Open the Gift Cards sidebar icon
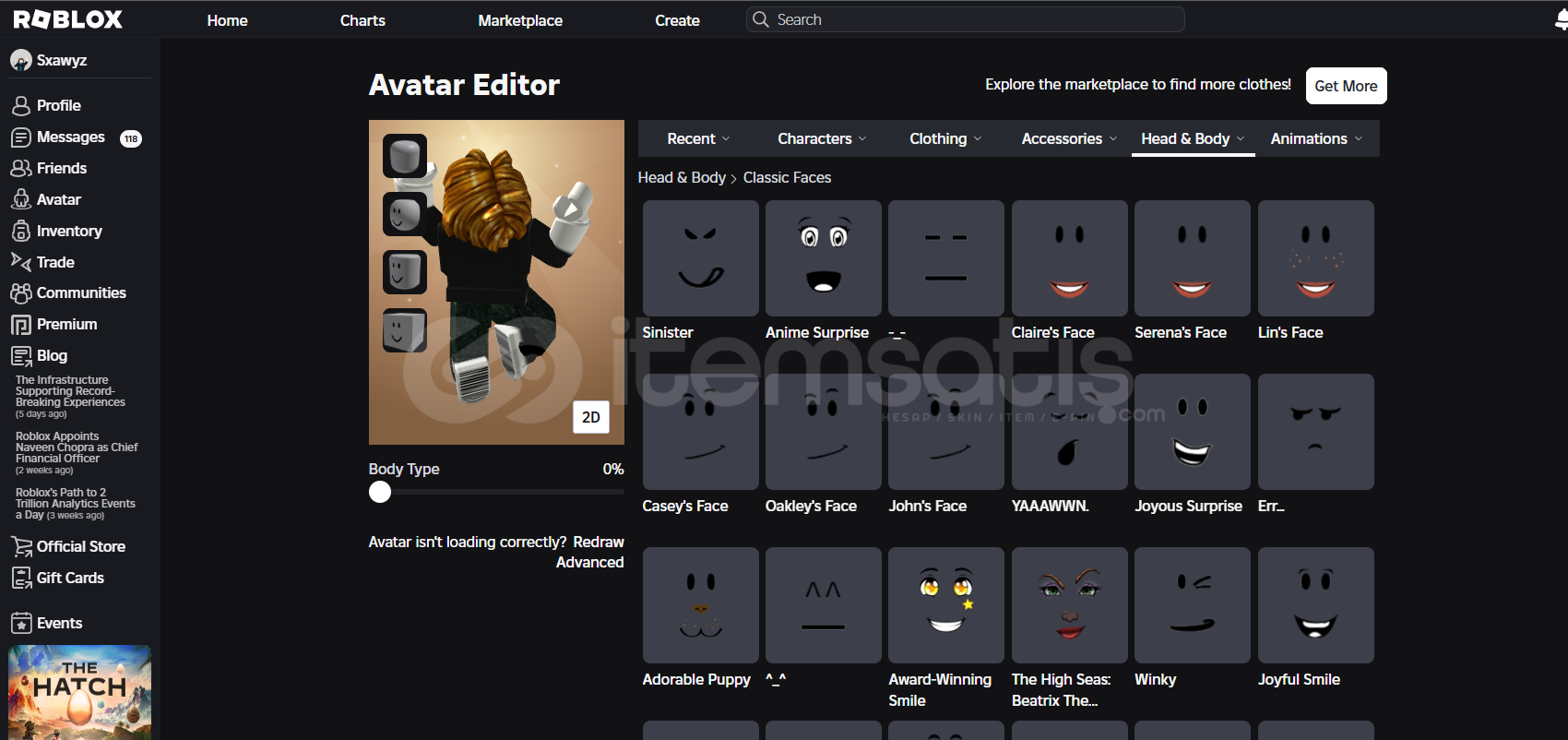This screenshot has height=740, width=1568. point(21,579)
